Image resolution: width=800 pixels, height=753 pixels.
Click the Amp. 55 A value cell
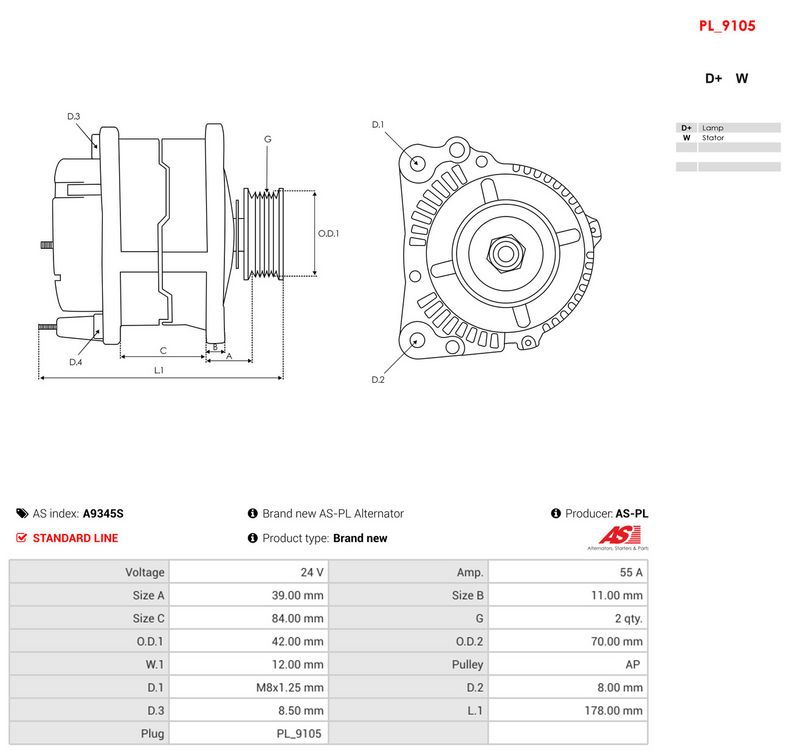tap(568, 572)
